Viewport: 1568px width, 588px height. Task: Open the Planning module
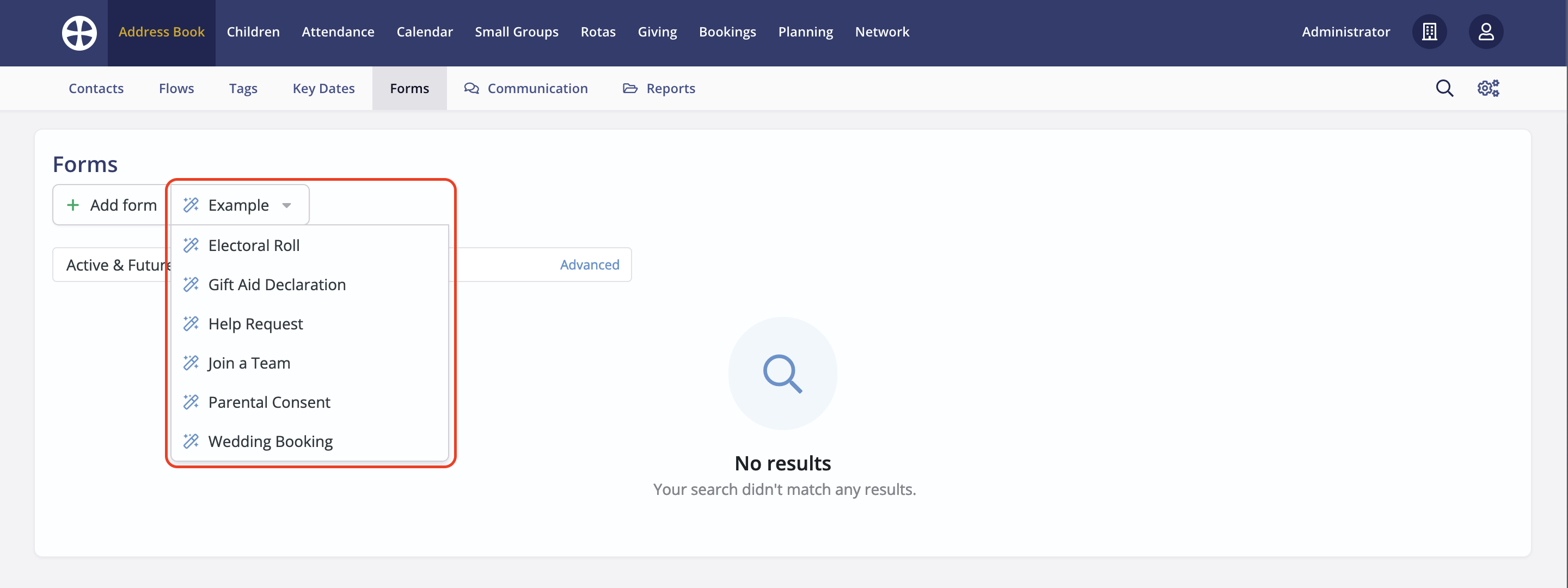click(x=805, y=32)
